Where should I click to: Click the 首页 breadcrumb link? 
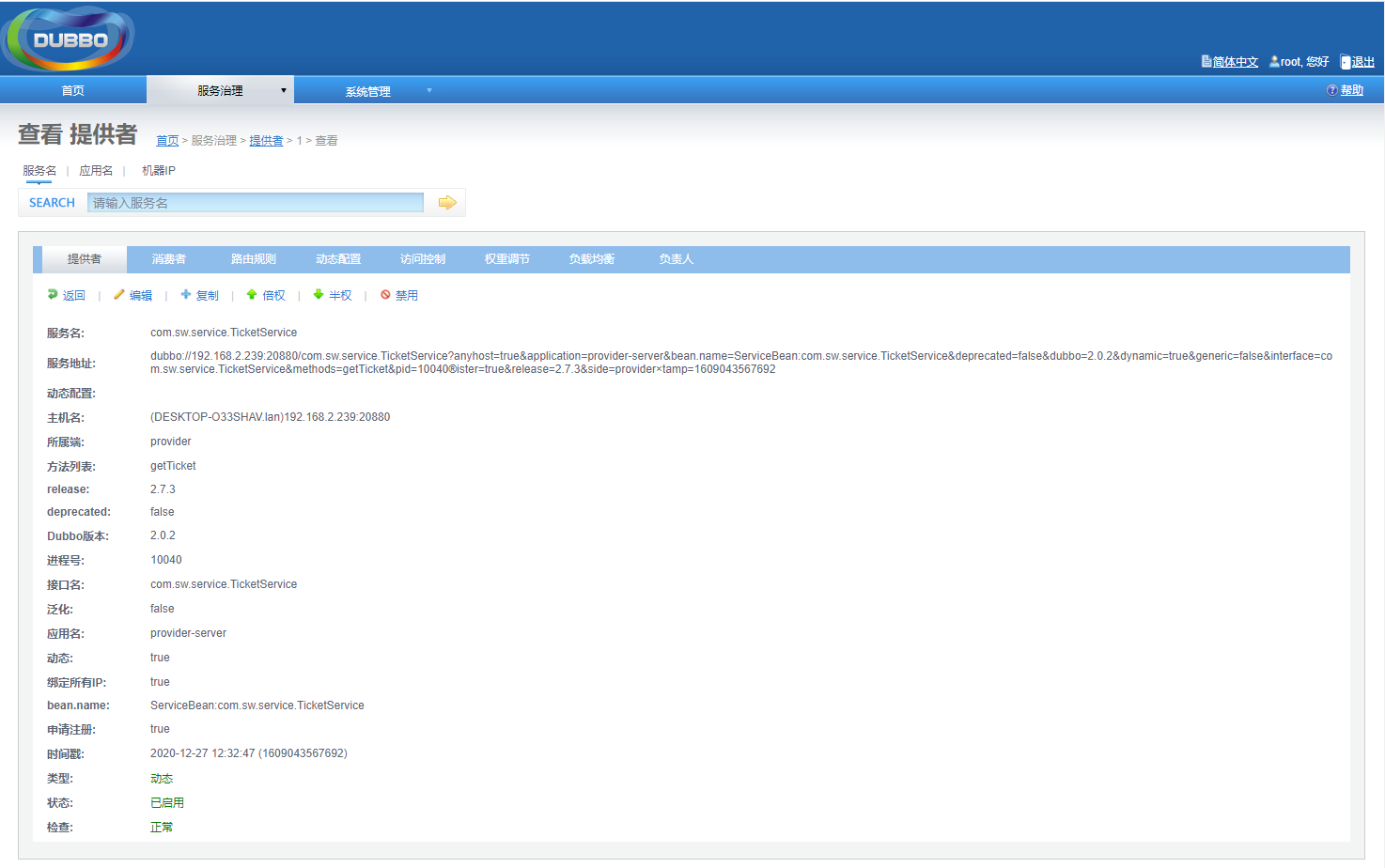[167, 141]
